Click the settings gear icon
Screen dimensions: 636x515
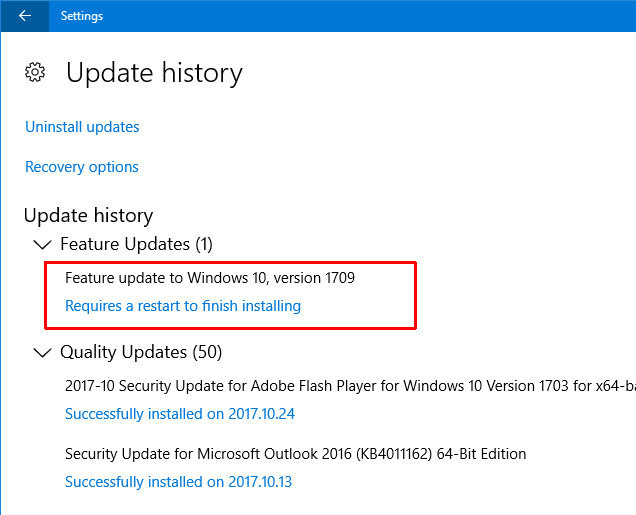[35, 73]
